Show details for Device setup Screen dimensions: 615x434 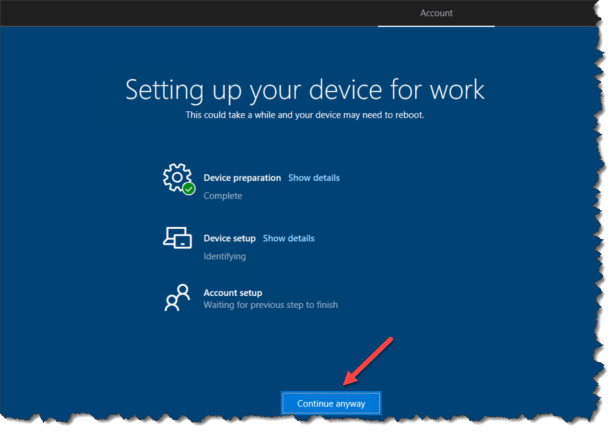point(289,238)
